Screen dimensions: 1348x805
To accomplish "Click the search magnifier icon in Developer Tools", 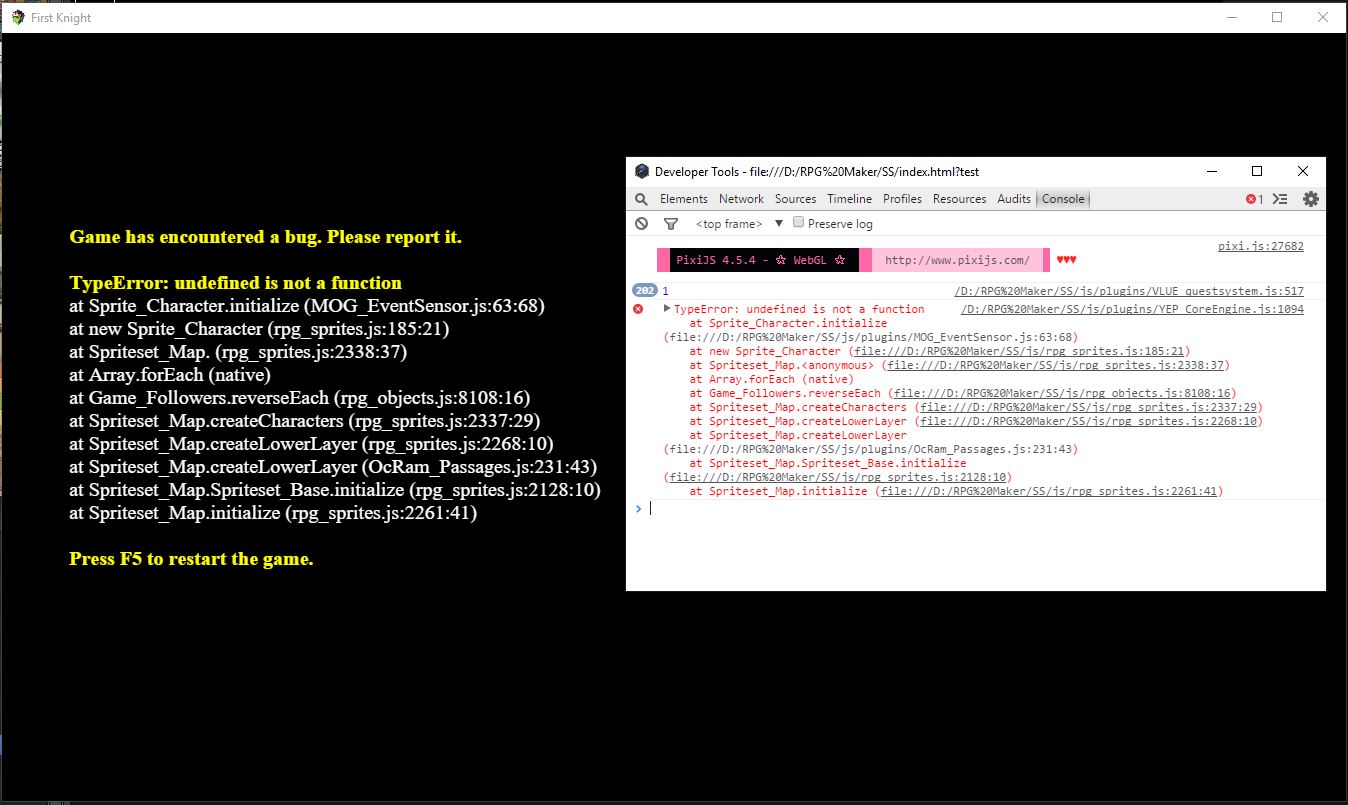I will pyautogui.click(x=641, y=199).
